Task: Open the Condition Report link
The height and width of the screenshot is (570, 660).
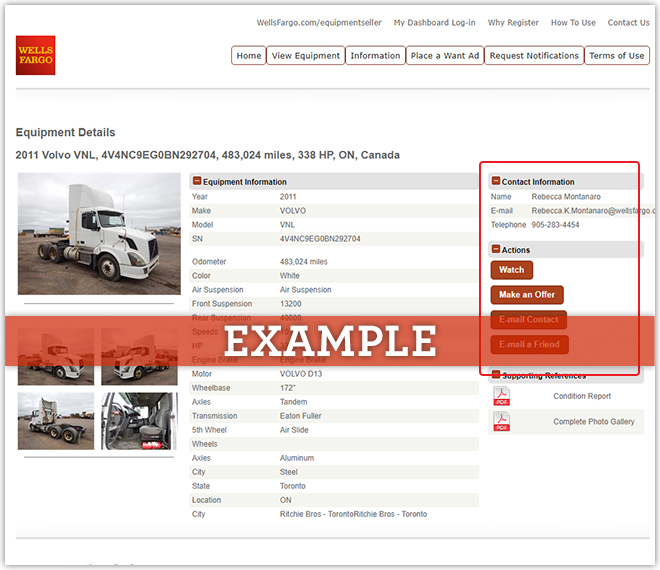Action: (582, 396)
